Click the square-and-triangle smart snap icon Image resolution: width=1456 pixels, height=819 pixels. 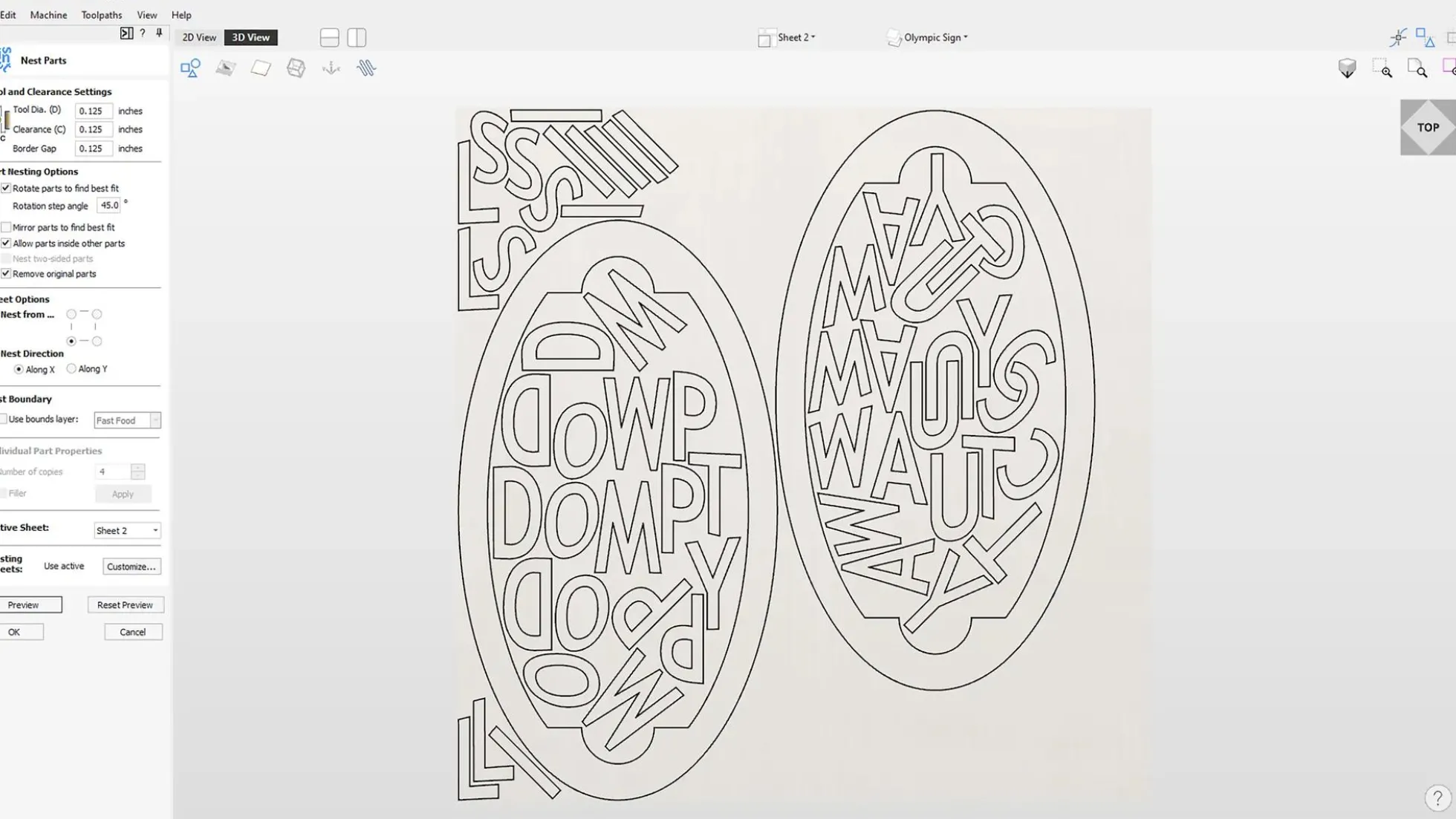point(1425,37)
